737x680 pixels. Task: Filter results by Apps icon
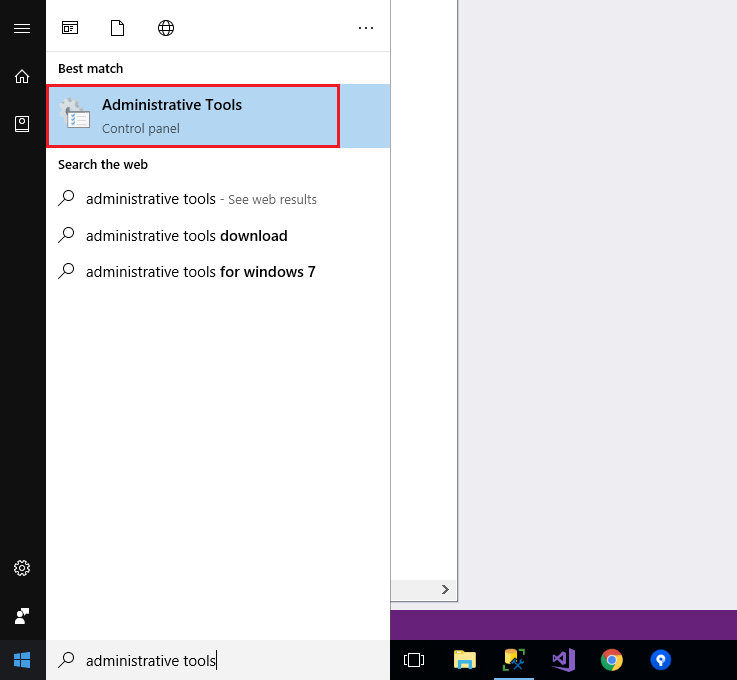coord(70,28)
